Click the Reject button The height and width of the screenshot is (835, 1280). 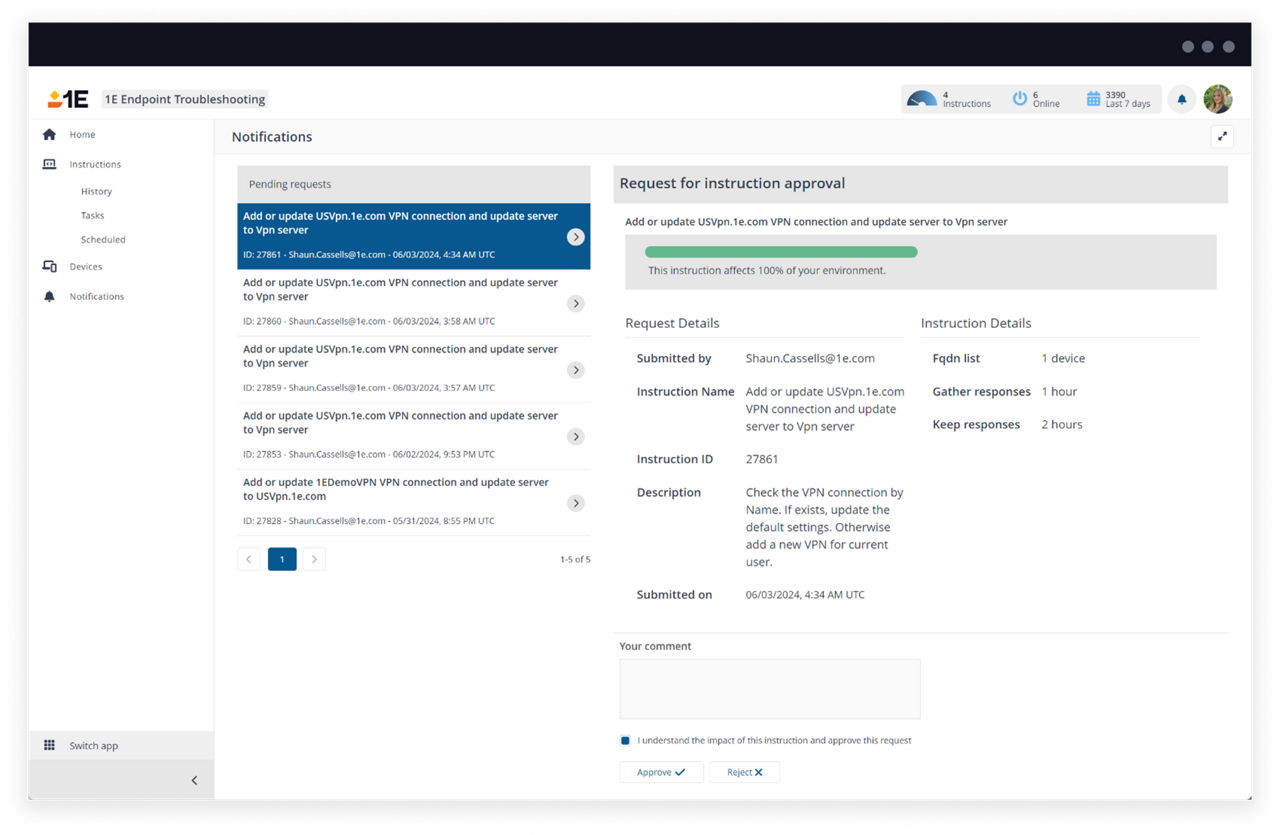[x=744, y=772]
